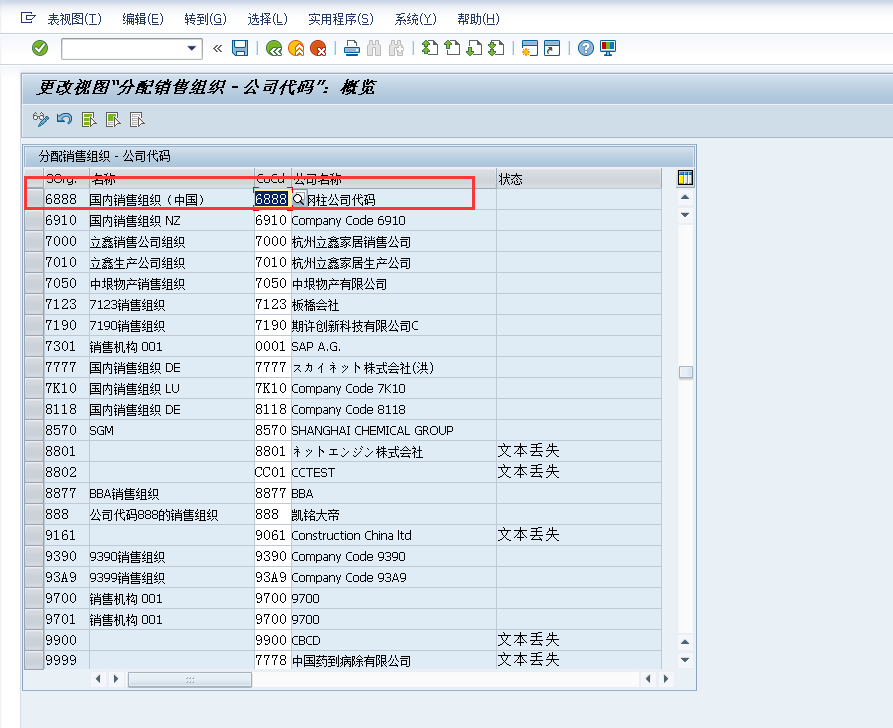Select all entries with the green list icon

(88, 119)
